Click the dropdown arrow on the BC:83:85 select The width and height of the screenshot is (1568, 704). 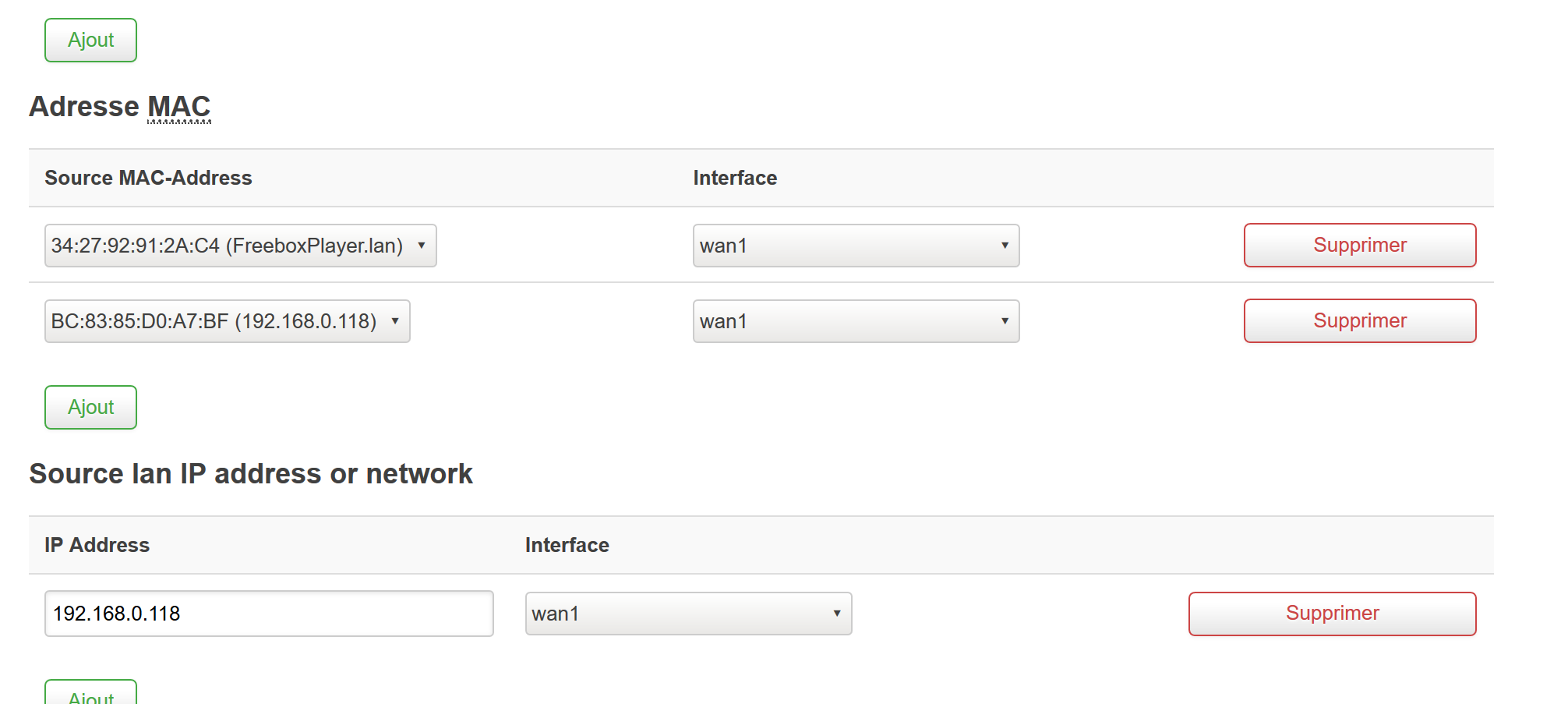pos(395,320)
